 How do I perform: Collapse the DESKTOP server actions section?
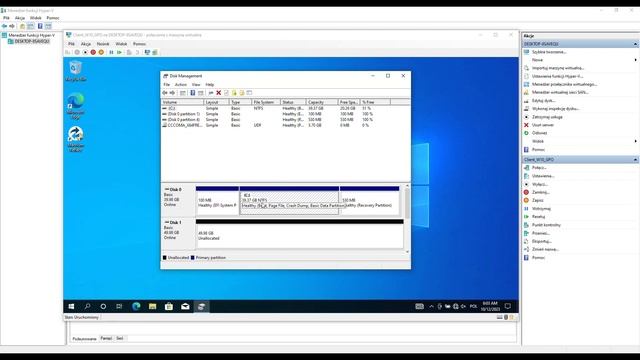tap(635, 44)
